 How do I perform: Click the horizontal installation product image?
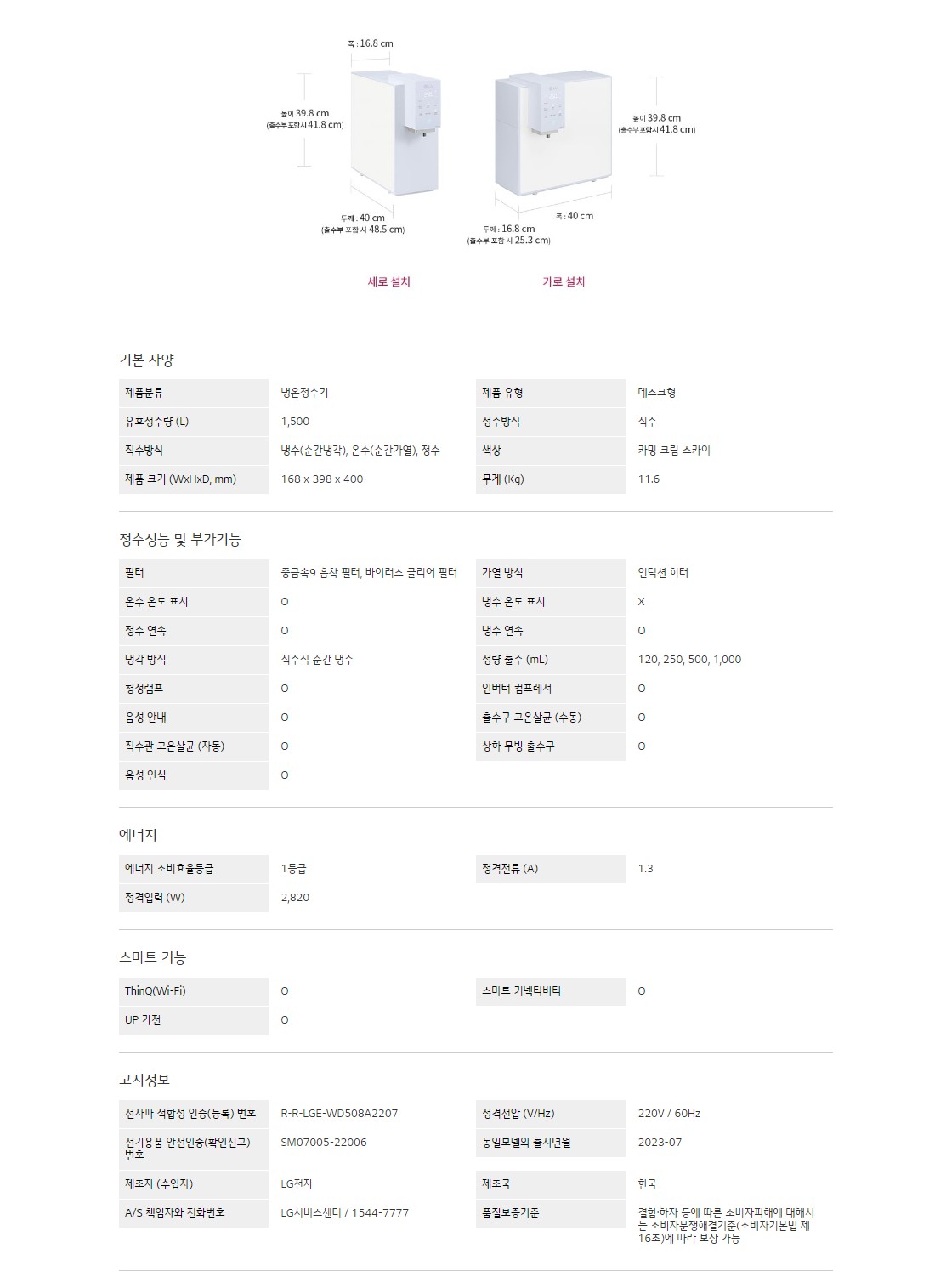click(552, 132)
